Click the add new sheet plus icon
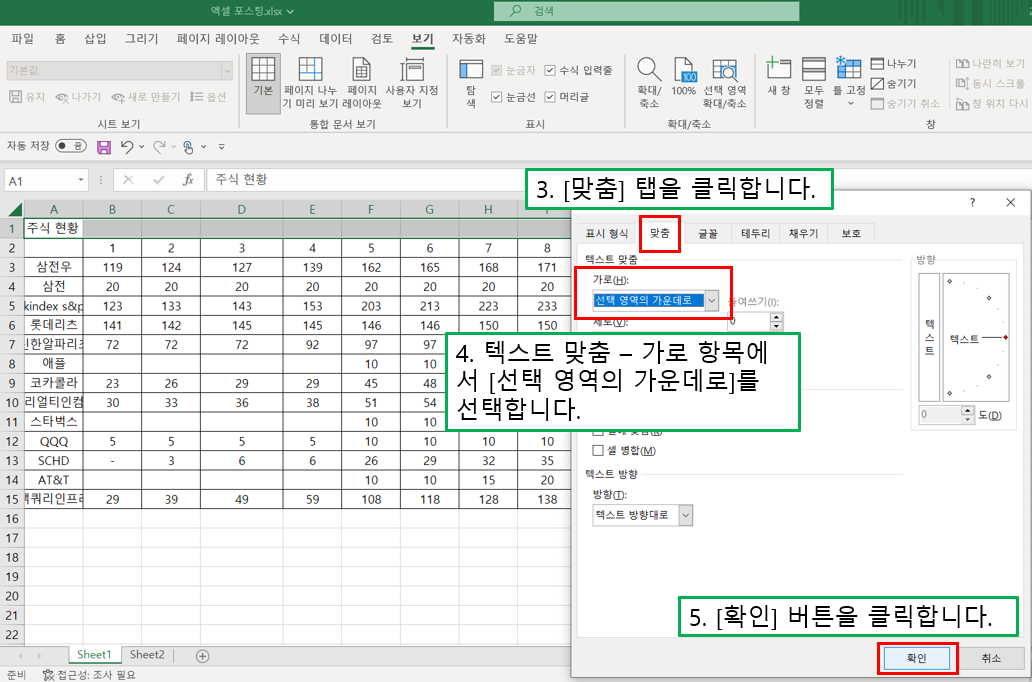This screenshot has width=1032, height=682. click(203, 656)
